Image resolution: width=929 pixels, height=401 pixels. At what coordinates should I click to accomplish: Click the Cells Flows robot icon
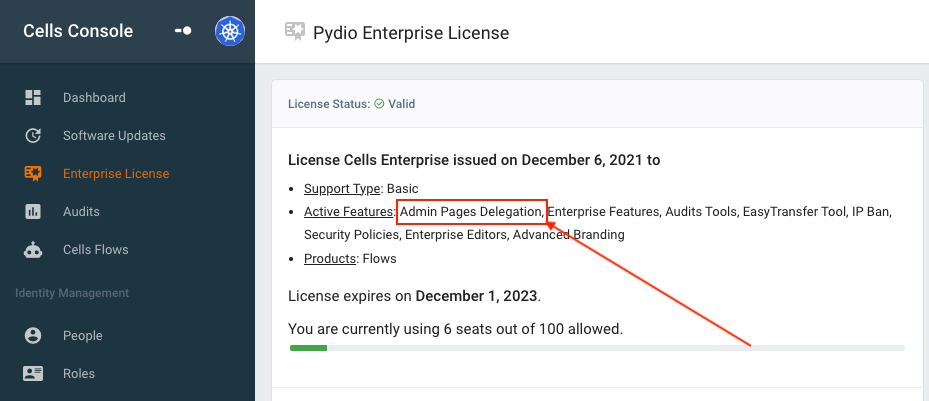pyautogui.click(x=33, y=250)
